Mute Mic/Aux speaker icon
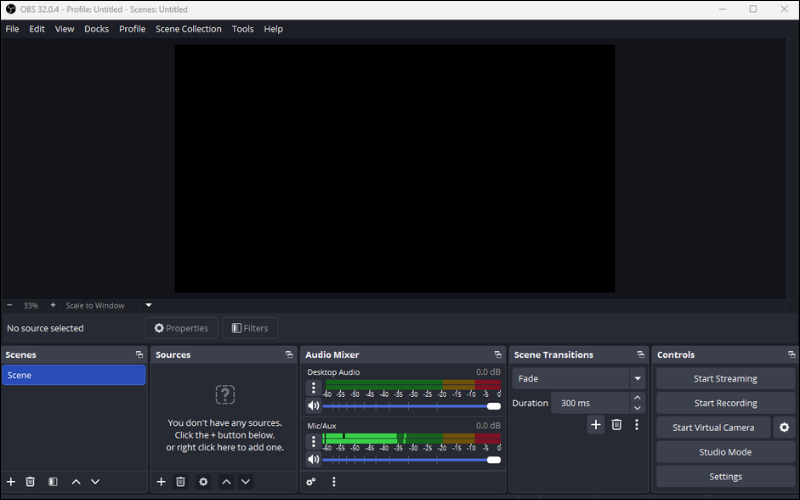This screenshot has height=500, width=800. [313, 459]
